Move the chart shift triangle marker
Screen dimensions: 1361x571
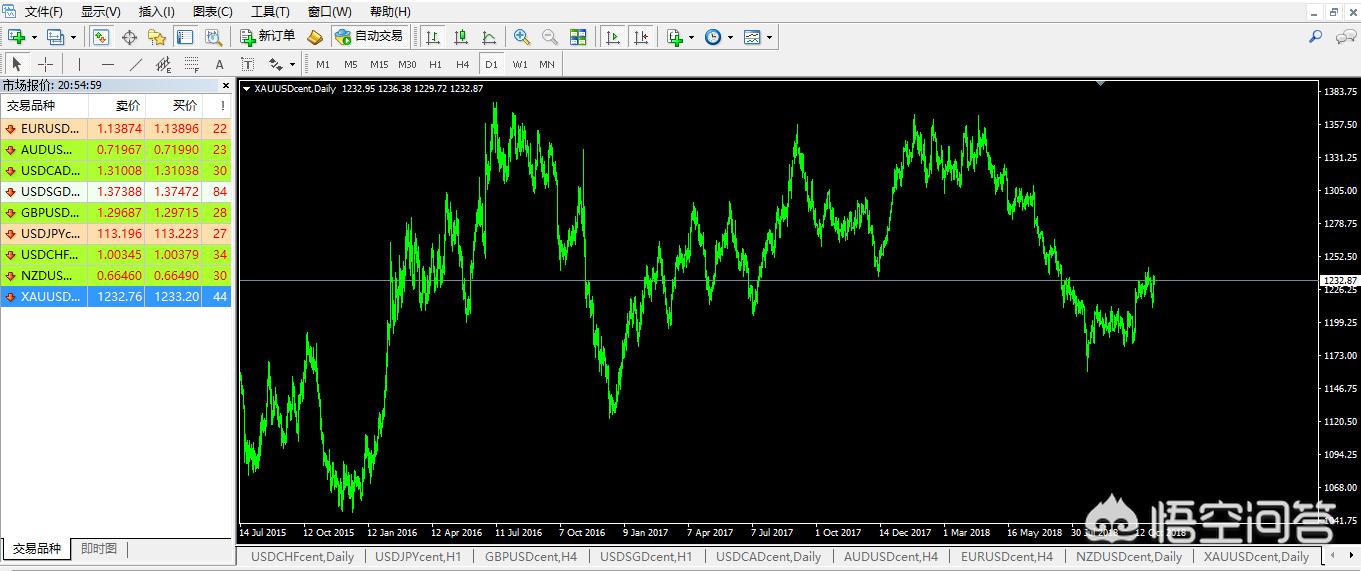(x=1100, y=83)
